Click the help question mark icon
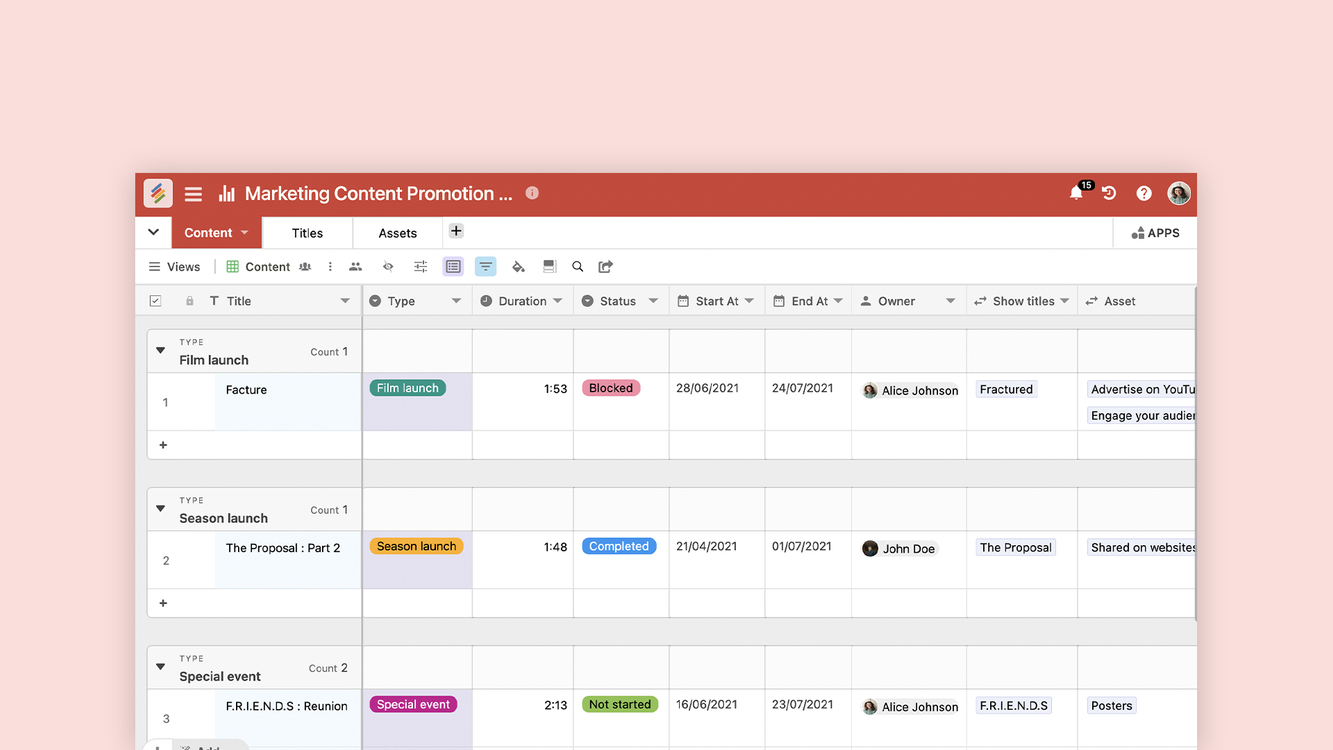 [x=1144, y=193]
